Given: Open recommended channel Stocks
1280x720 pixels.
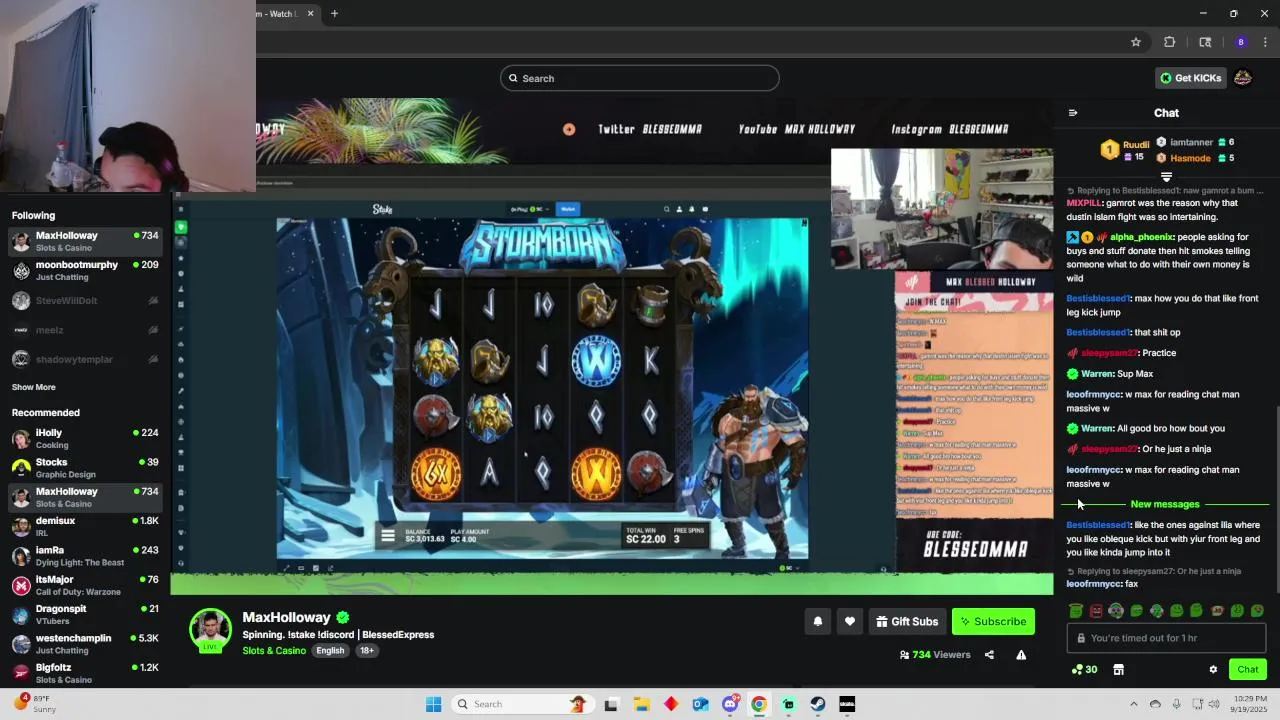Looking at the screenshot, I should 85,468.
